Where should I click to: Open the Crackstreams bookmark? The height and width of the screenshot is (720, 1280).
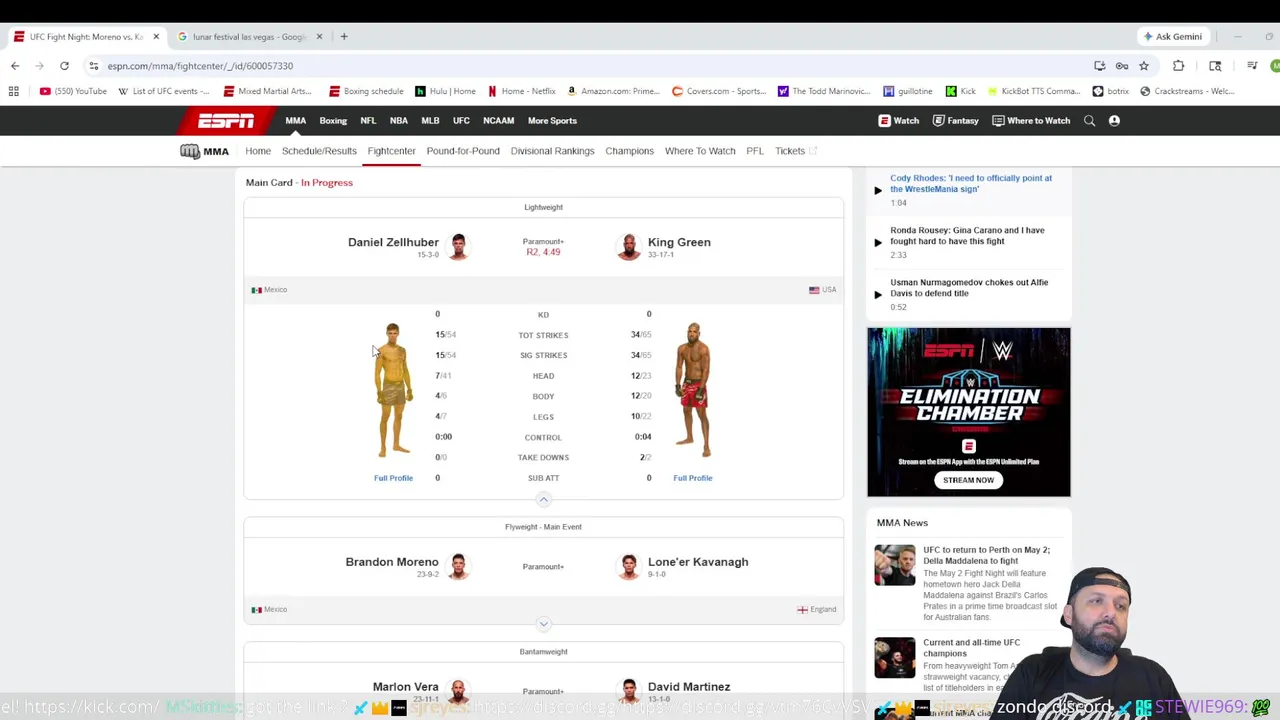coord(1187,91)
